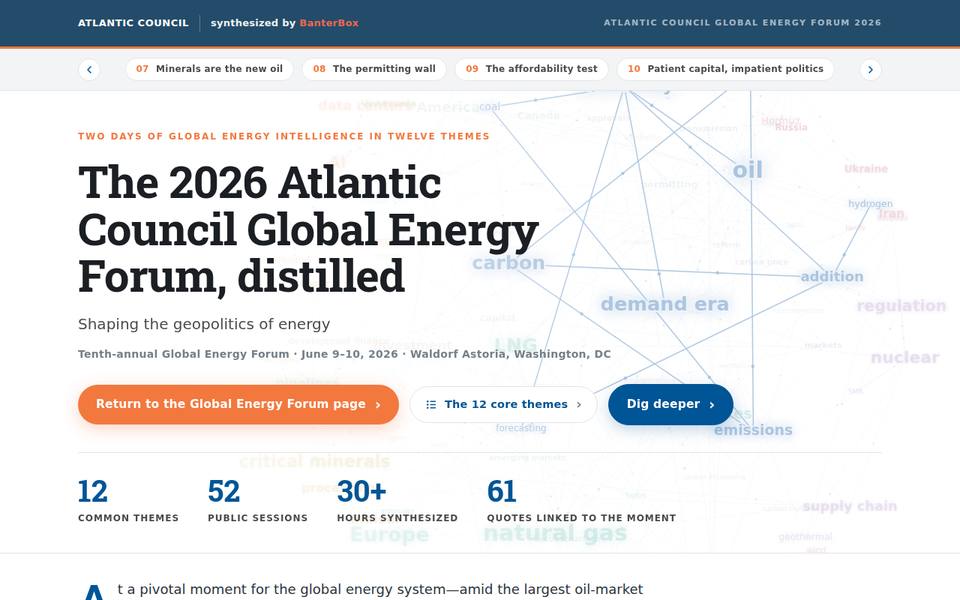Click the BanterBox link in header
This screenshot has height=600, width=960.
coord(329,23)
